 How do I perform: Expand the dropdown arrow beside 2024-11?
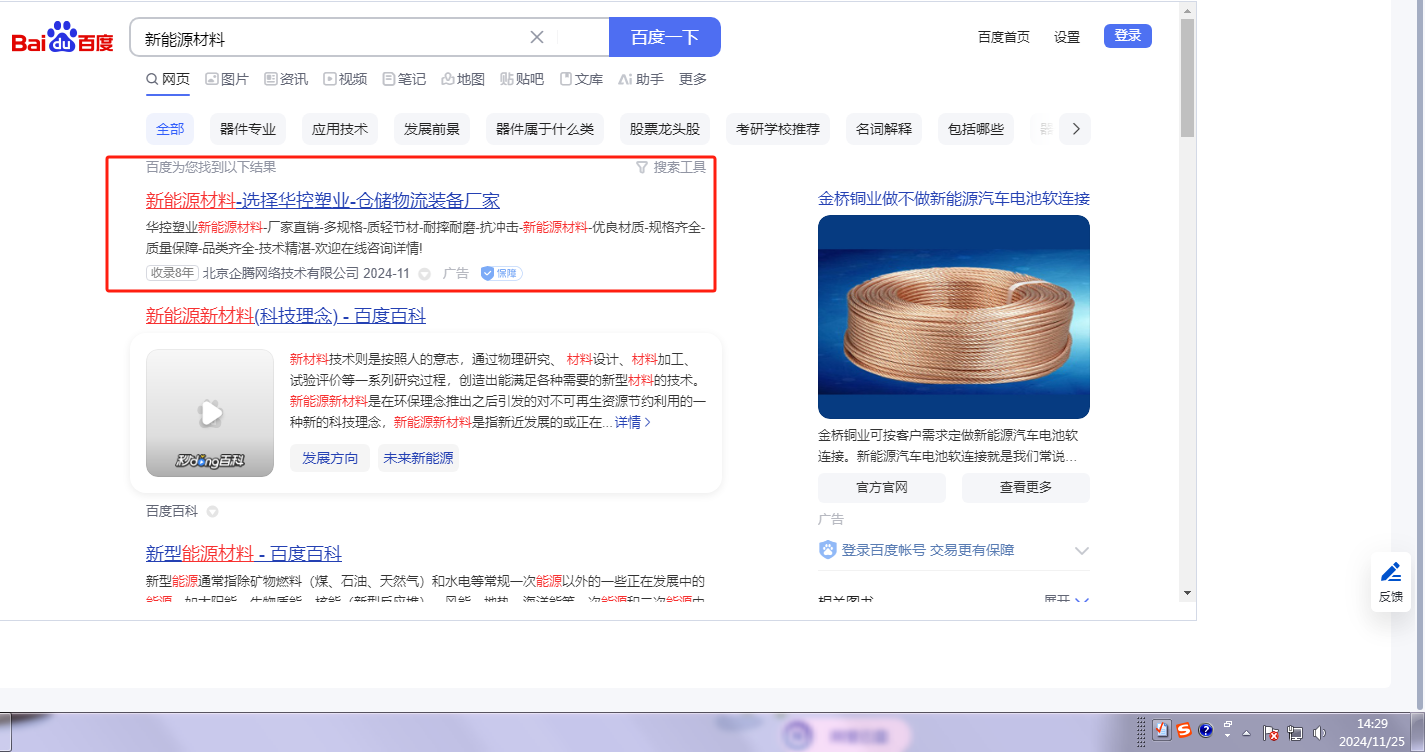pos(424,274)
